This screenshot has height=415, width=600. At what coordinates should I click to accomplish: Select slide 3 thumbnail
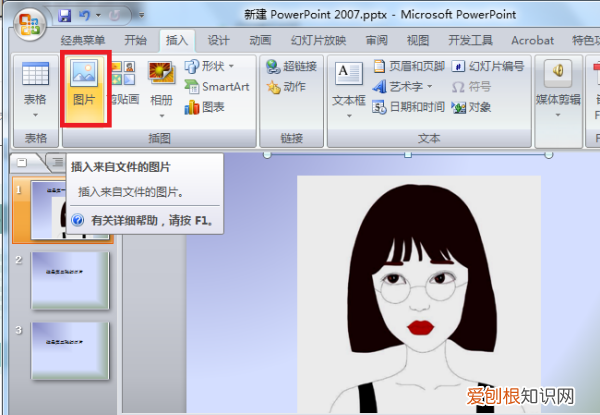(x=70, y=350)
